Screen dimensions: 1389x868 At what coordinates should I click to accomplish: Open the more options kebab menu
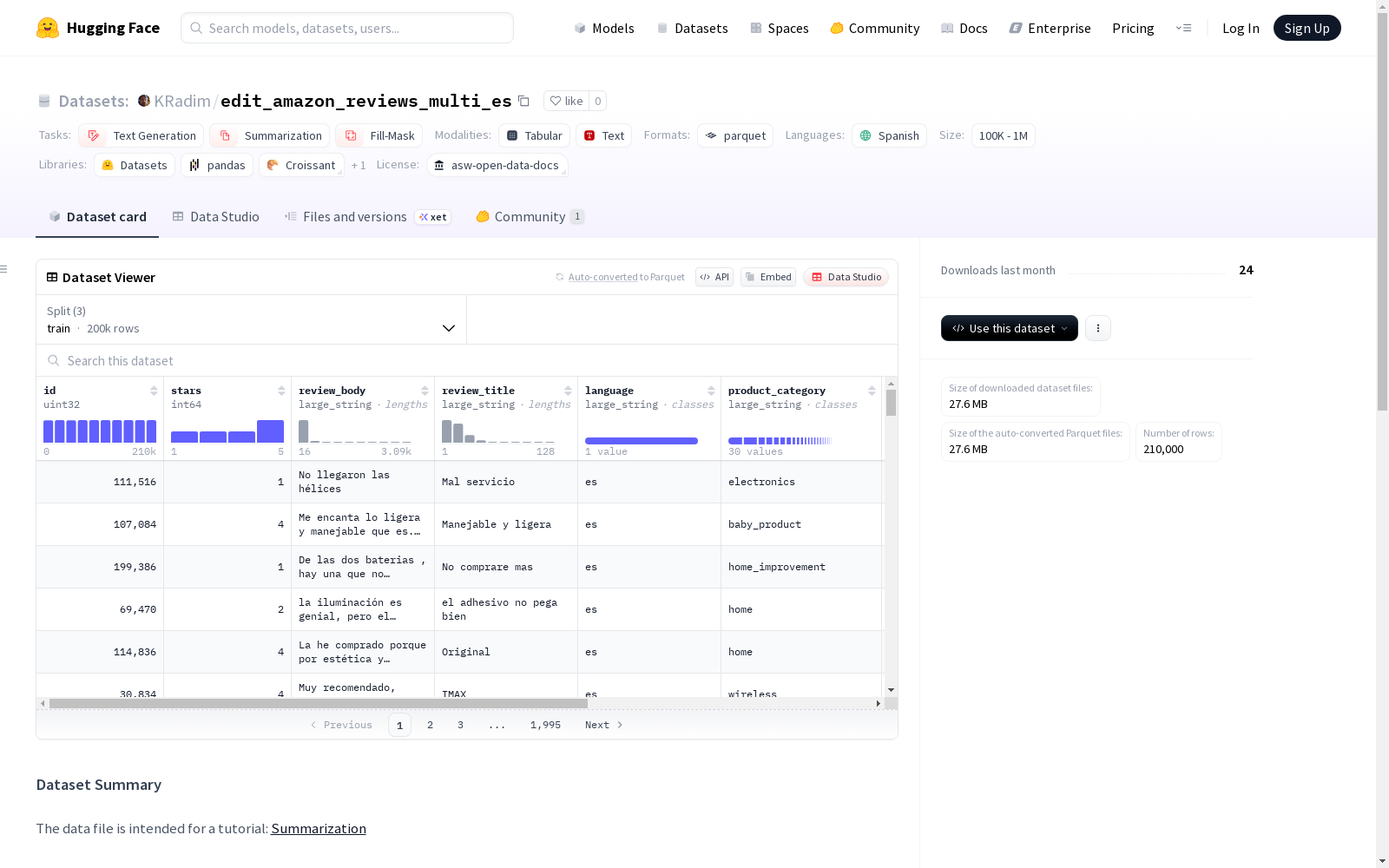pos(1098,328)
